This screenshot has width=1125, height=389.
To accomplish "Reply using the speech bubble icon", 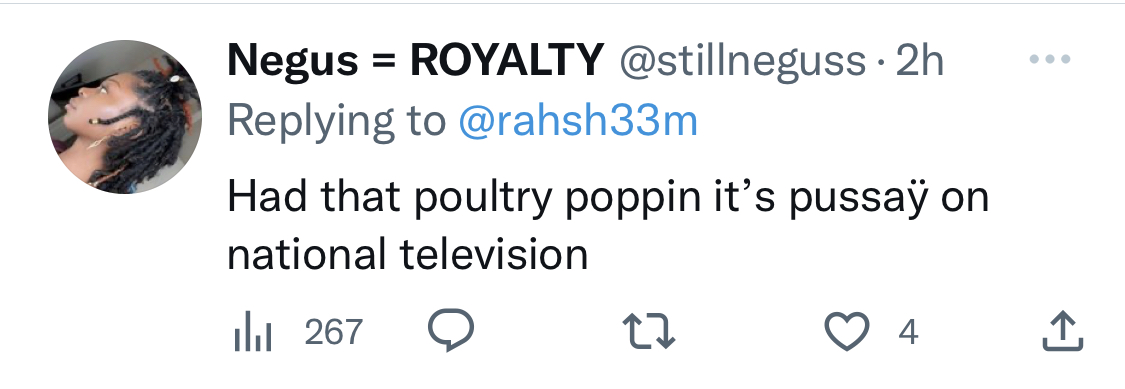I will tap(451, 331).
